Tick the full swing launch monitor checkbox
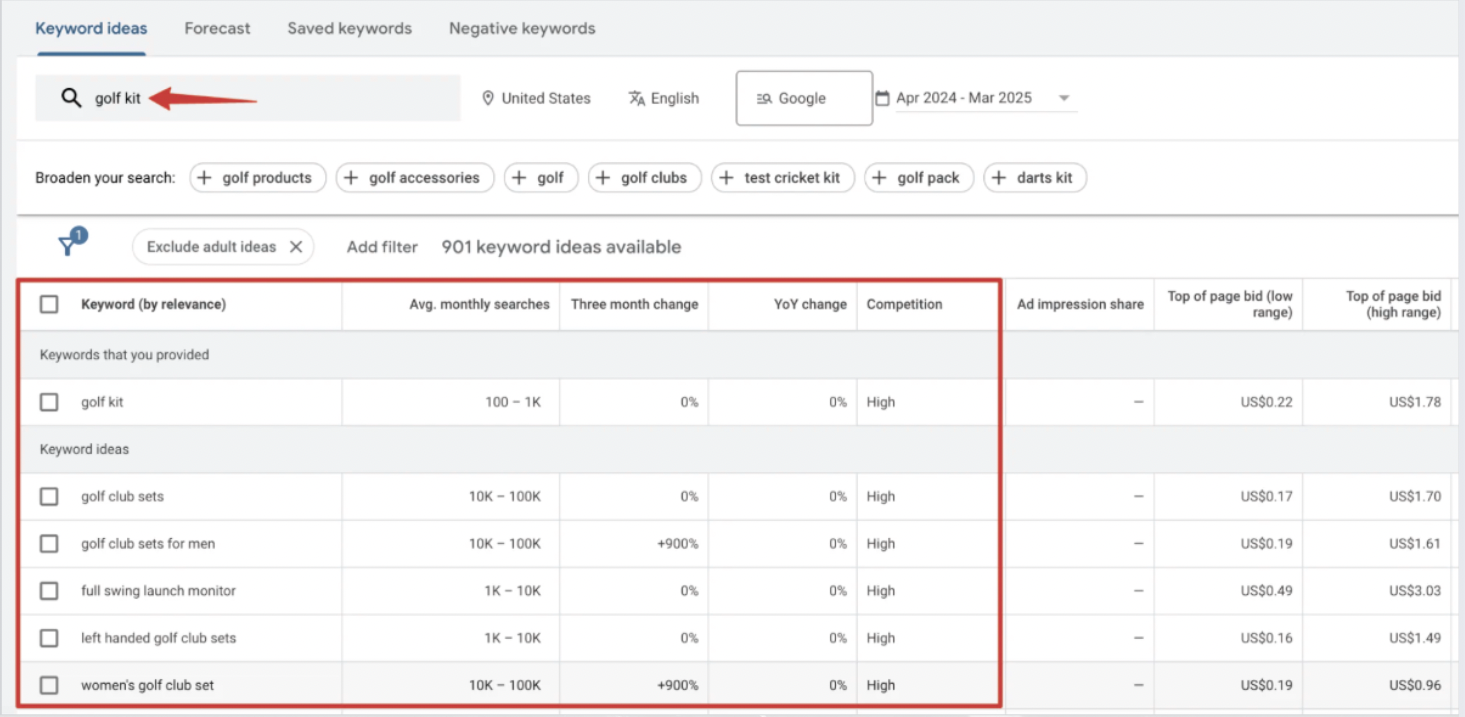1465x717 pixels. [49, 591]
